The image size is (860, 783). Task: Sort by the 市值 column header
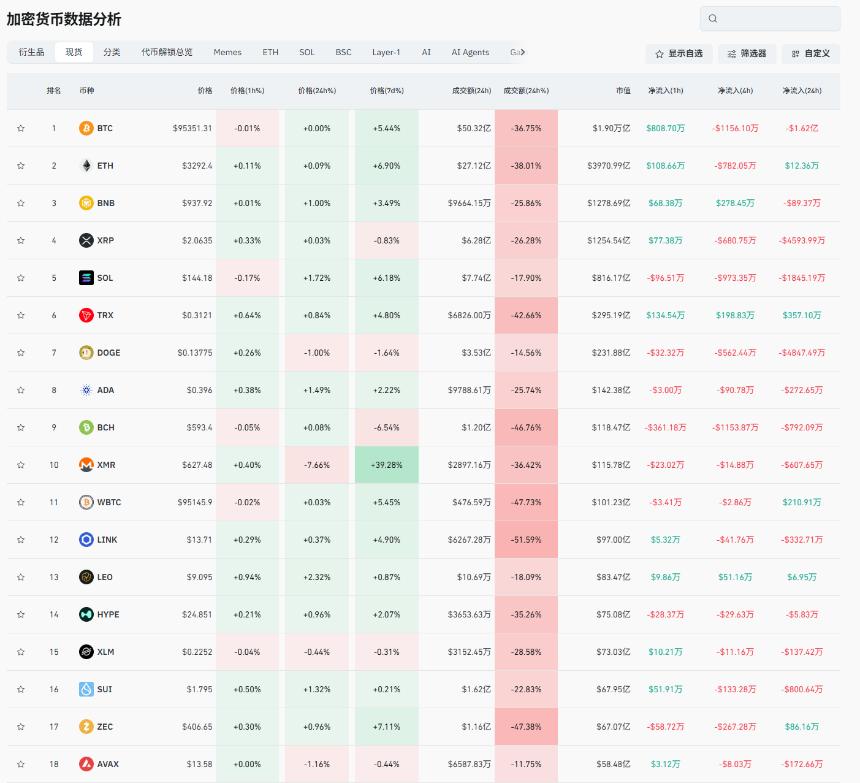click(x=623, y=90)
